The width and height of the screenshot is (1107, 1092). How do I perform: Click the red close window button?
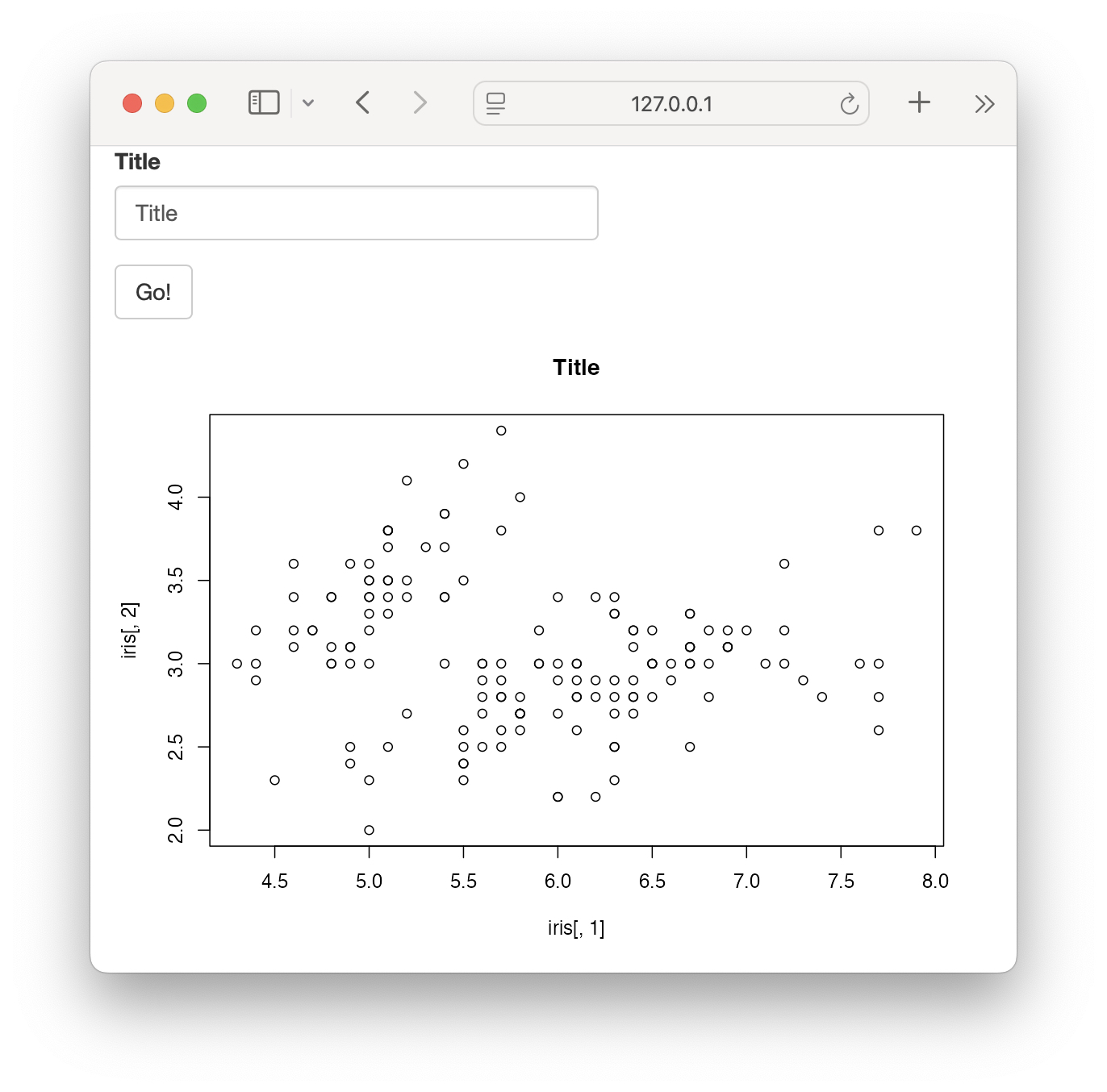point(132,103)
